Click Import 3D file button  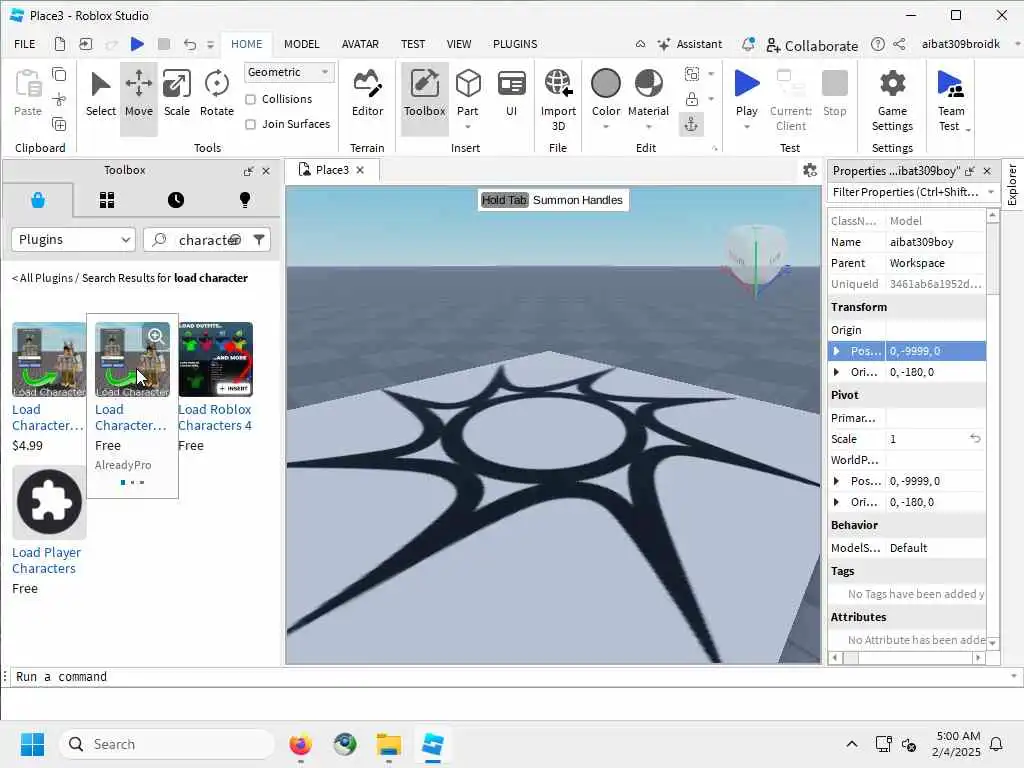pyautogui.click(x=558, y=99)
